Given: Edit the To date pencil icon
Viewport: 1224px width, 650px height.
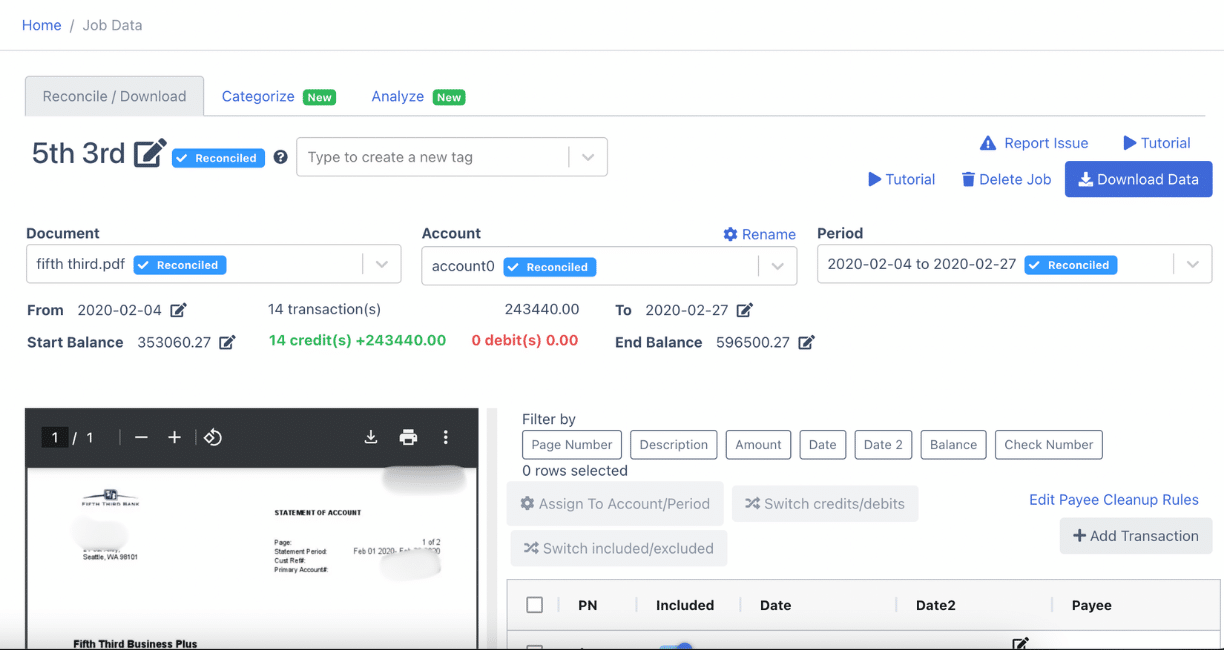Looking at the screenshot, I should point(744,310).
